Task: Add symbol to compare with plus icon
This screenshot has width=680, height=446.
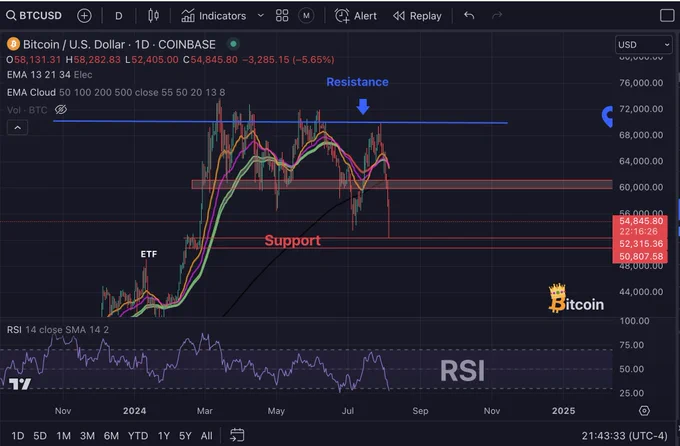Action: tap(84, 16)
